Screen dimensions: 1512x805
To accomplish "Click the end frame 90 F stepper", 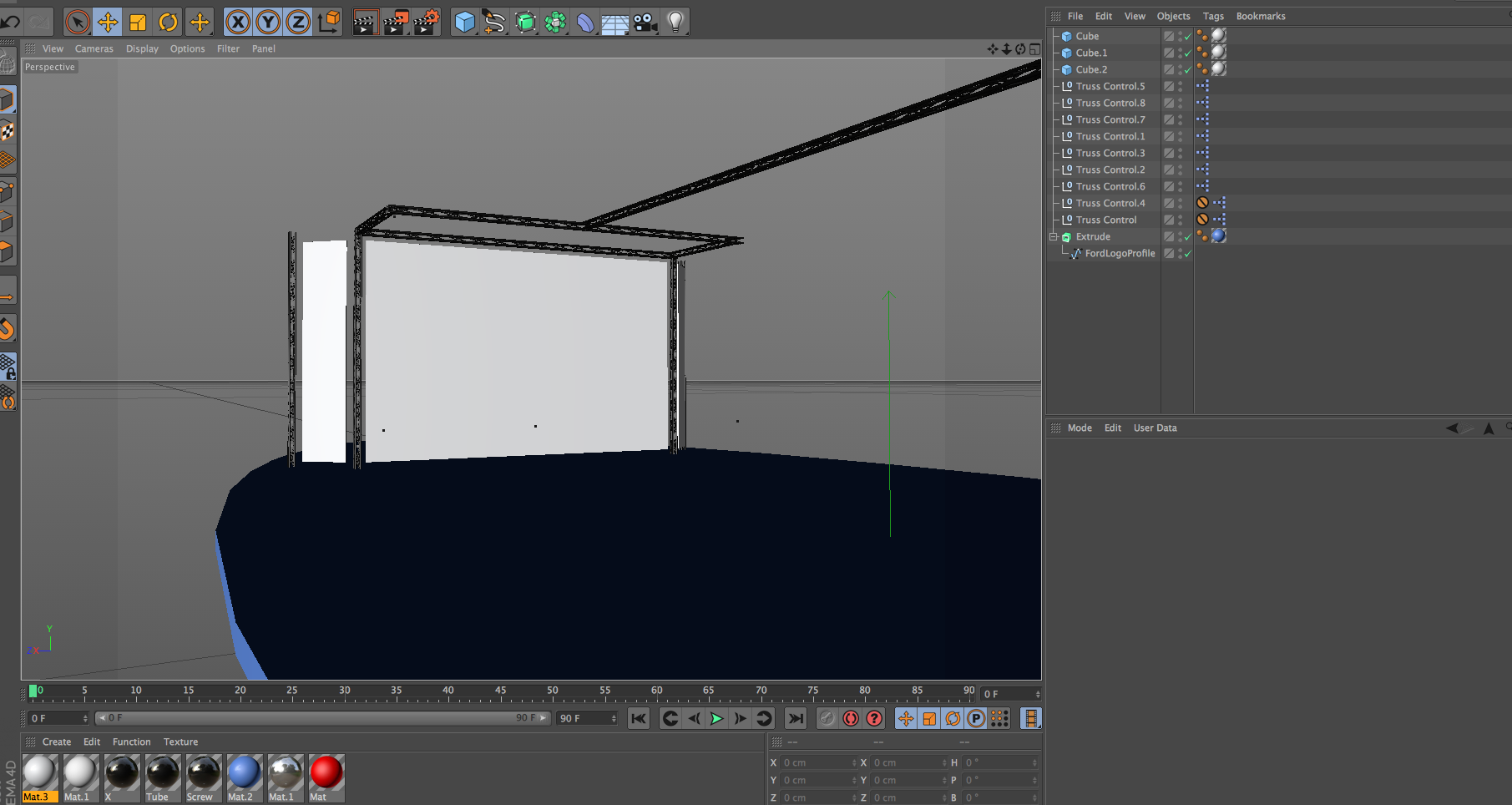I will (614, 718).
